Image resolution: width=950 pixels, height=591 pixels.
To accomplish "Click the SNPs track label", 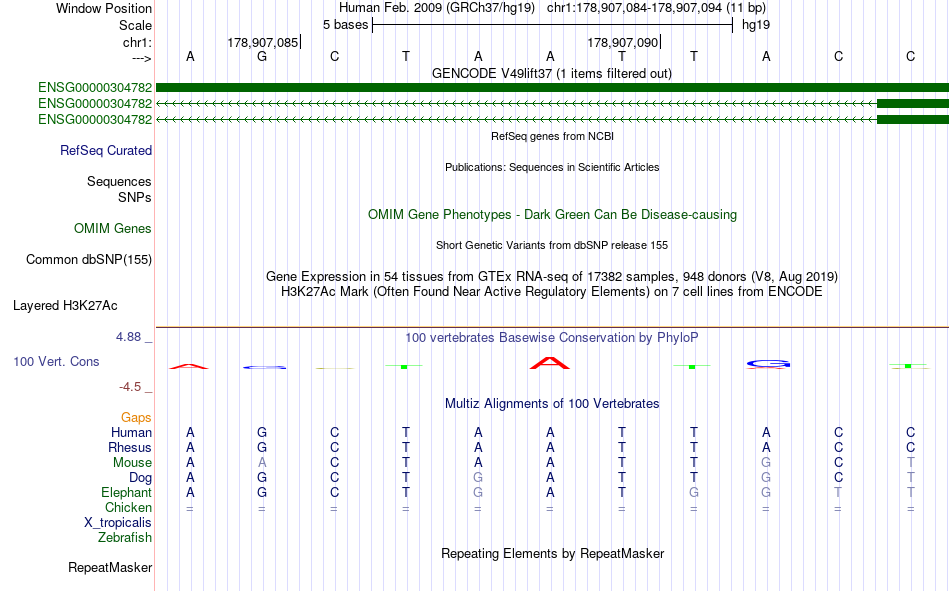I will [135, 197].
